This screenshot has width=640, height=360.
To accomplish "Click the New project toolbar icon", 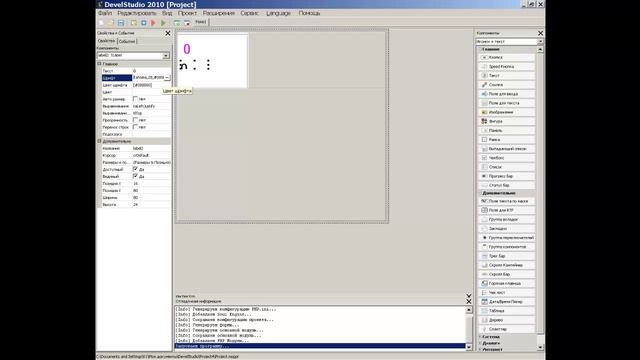I will pos(101,23).
